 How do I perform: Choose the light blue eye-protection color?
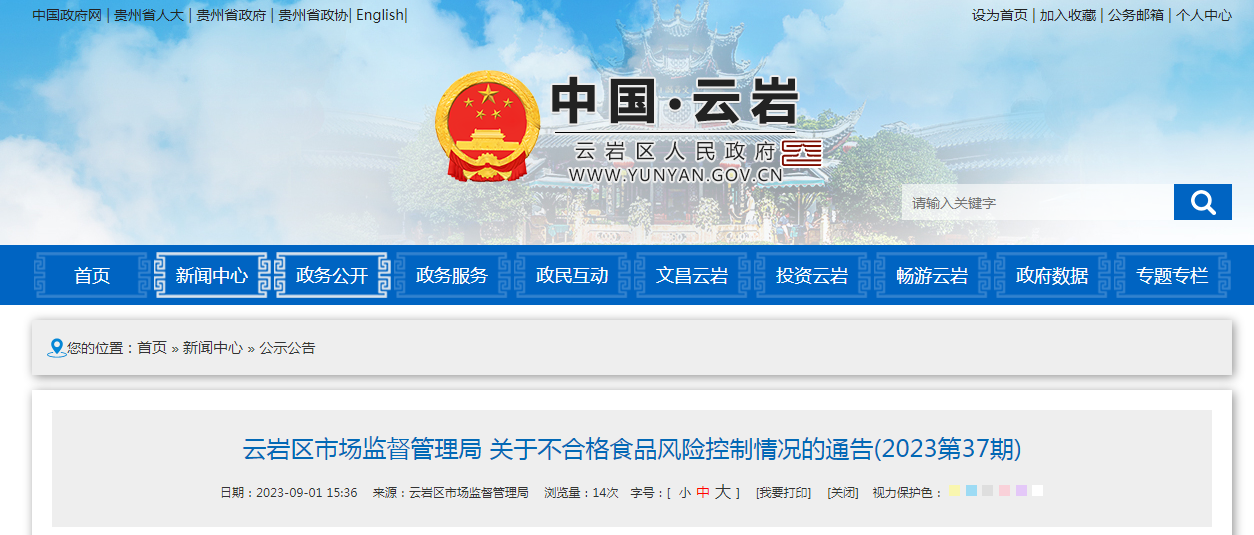click(972, 491)
